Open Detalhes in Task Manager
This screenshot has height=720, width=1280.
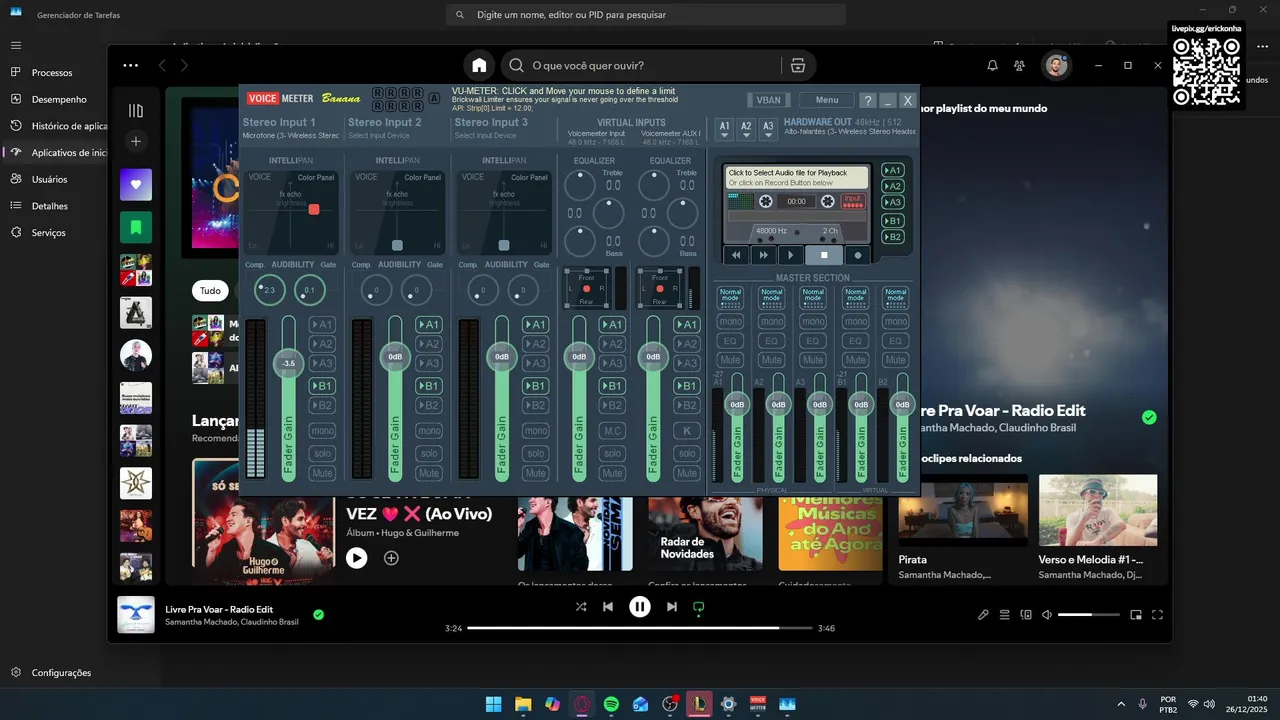pos(50,206)
